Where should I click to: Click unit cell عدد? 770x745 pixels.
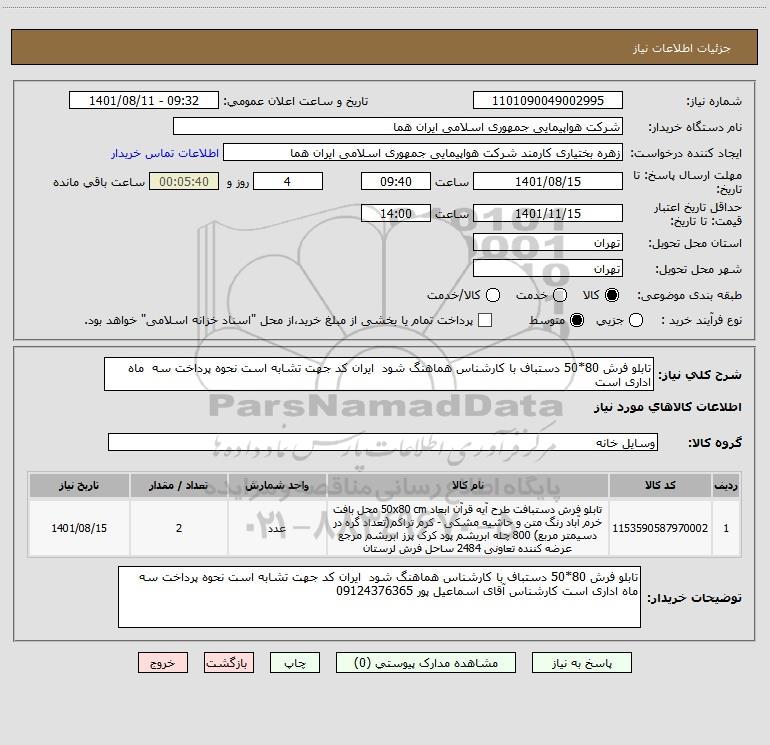point(277,528)
